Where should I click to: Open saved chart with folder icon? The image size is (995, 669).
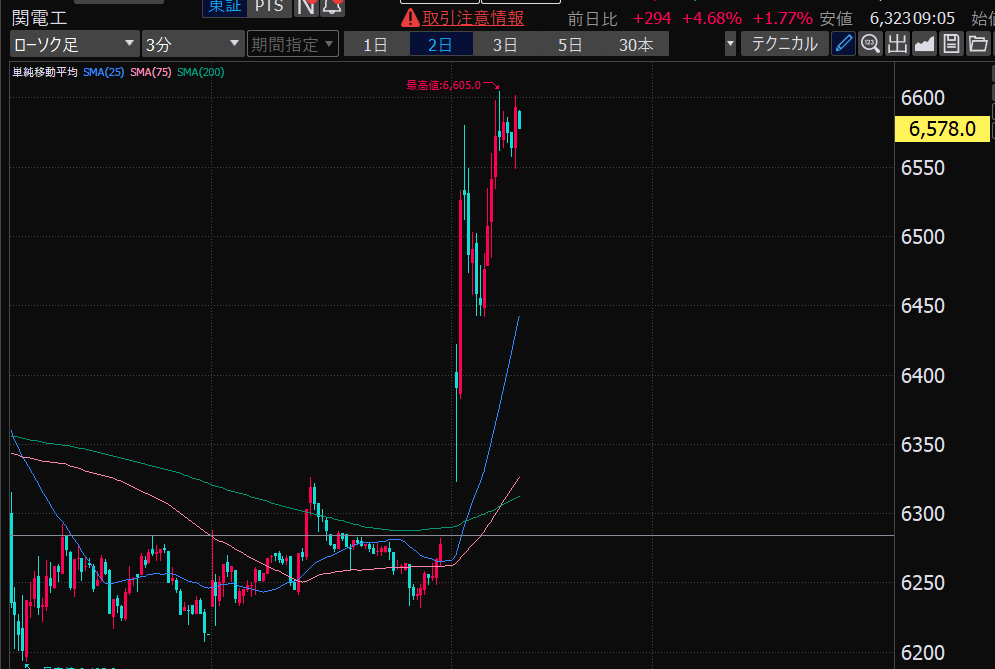coord(977,44)
